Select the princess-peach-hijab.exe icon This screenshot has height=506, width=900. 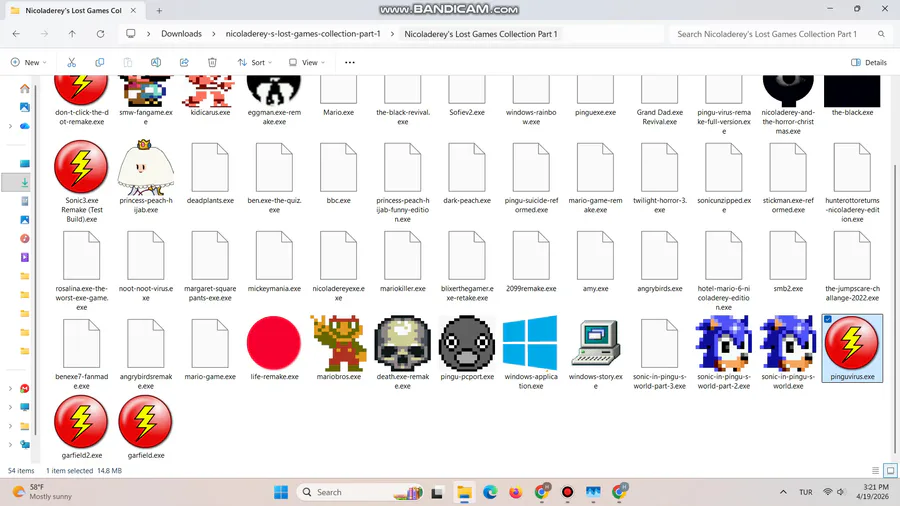point(145,167)
